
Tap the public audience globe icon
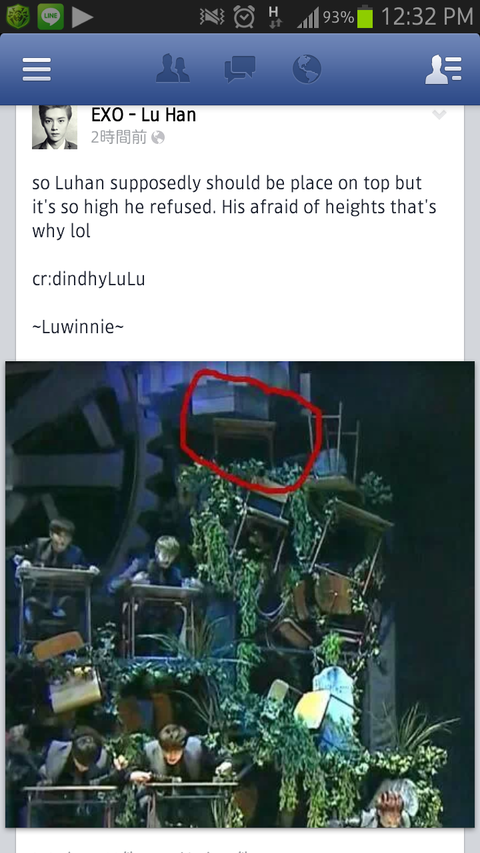point(158,138)
